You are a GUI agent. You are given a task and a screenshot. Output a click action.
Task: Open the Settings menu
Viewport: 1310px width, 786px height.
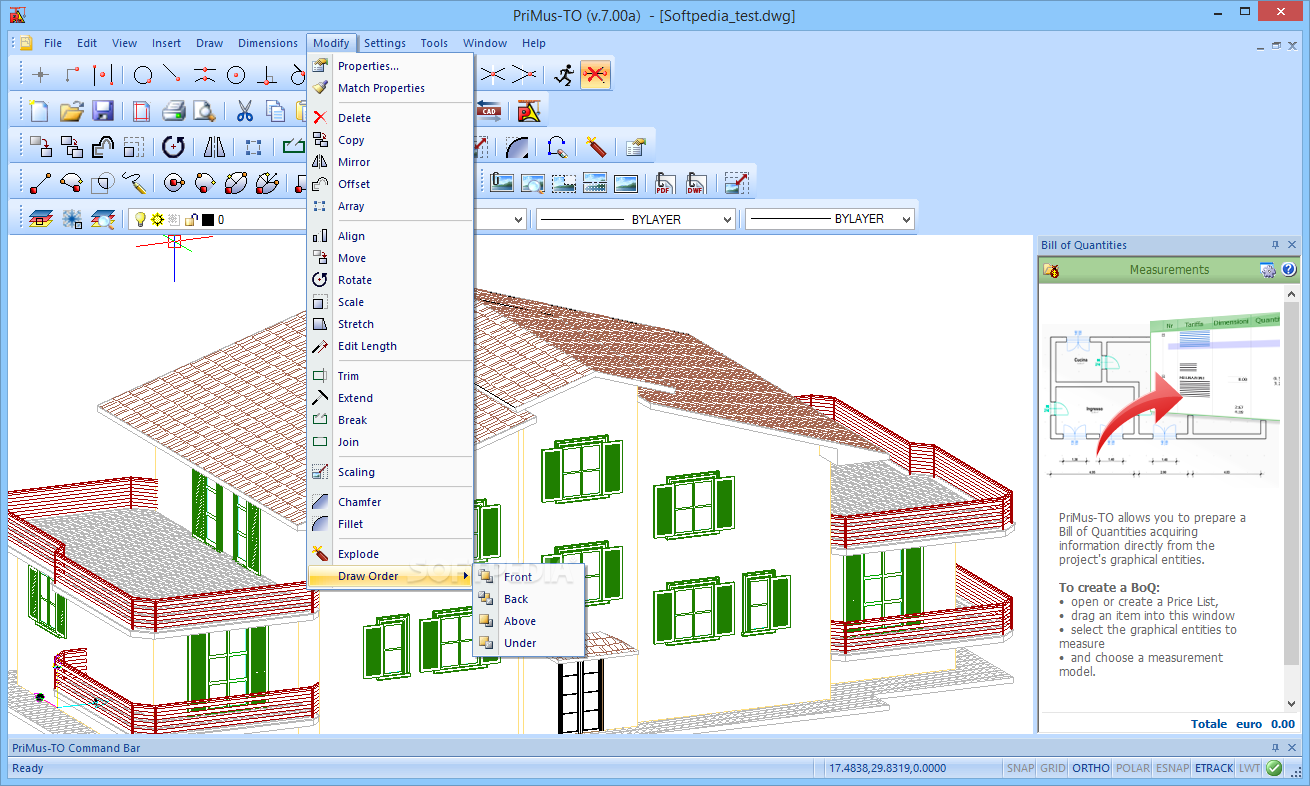[x=385, y=43]
